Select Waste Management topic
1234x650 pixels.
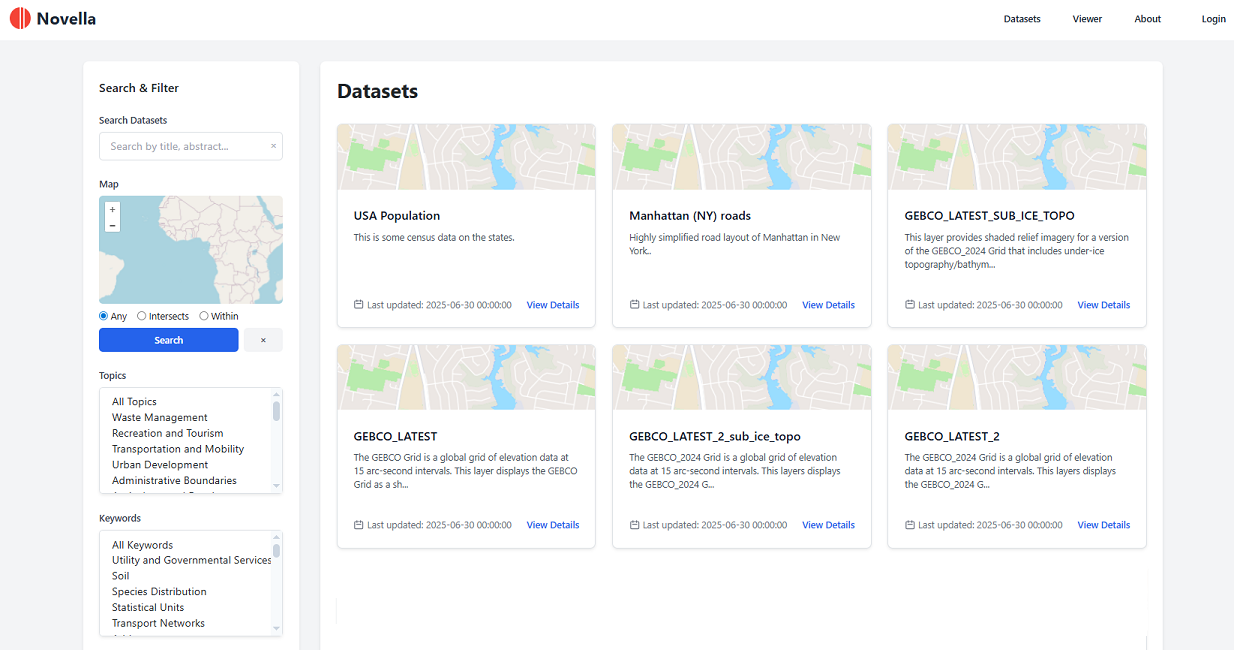[x=160, y=418]
